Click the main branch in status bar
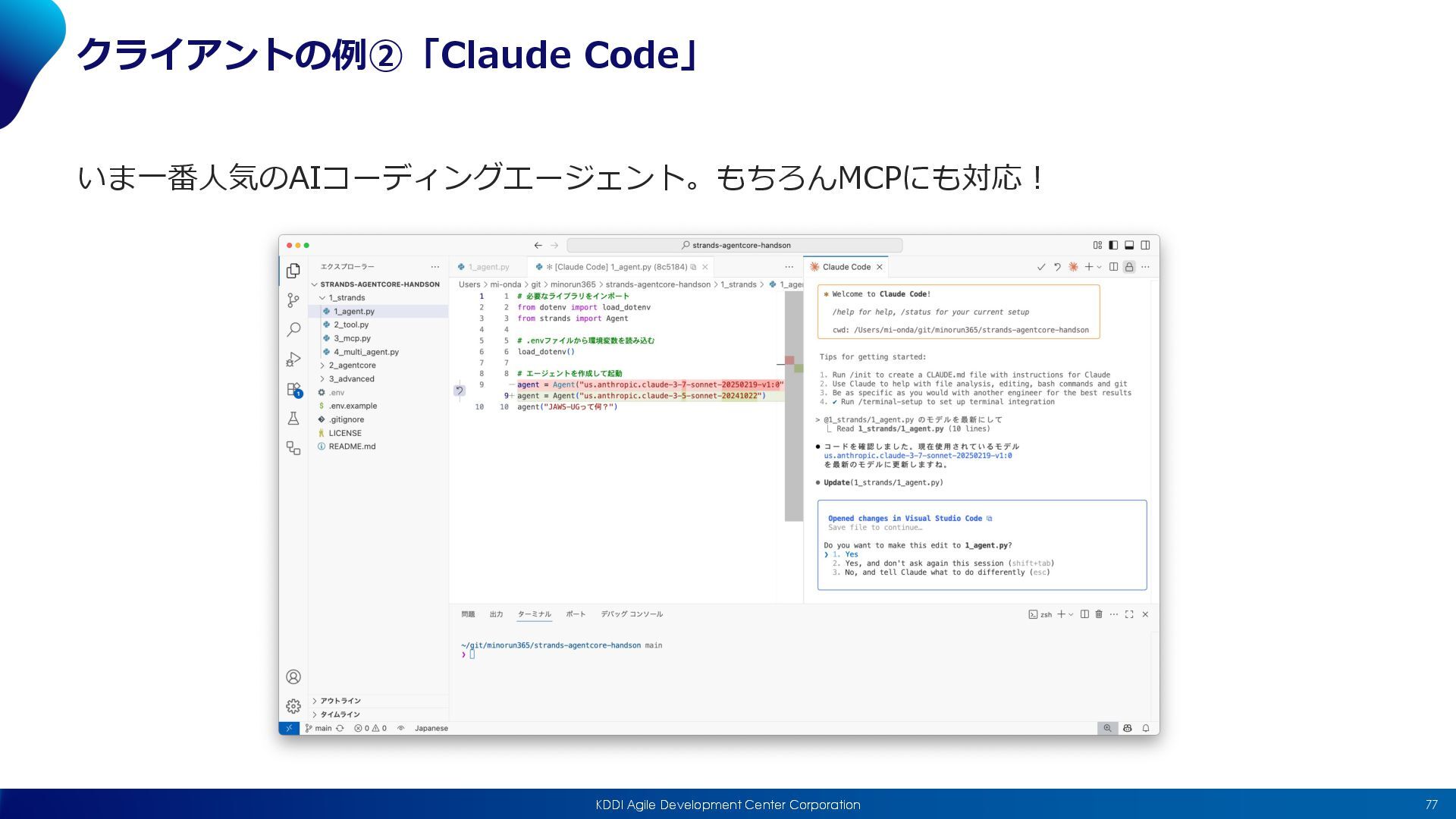This screenshot has height=819, width=1456. pos(318,728)
